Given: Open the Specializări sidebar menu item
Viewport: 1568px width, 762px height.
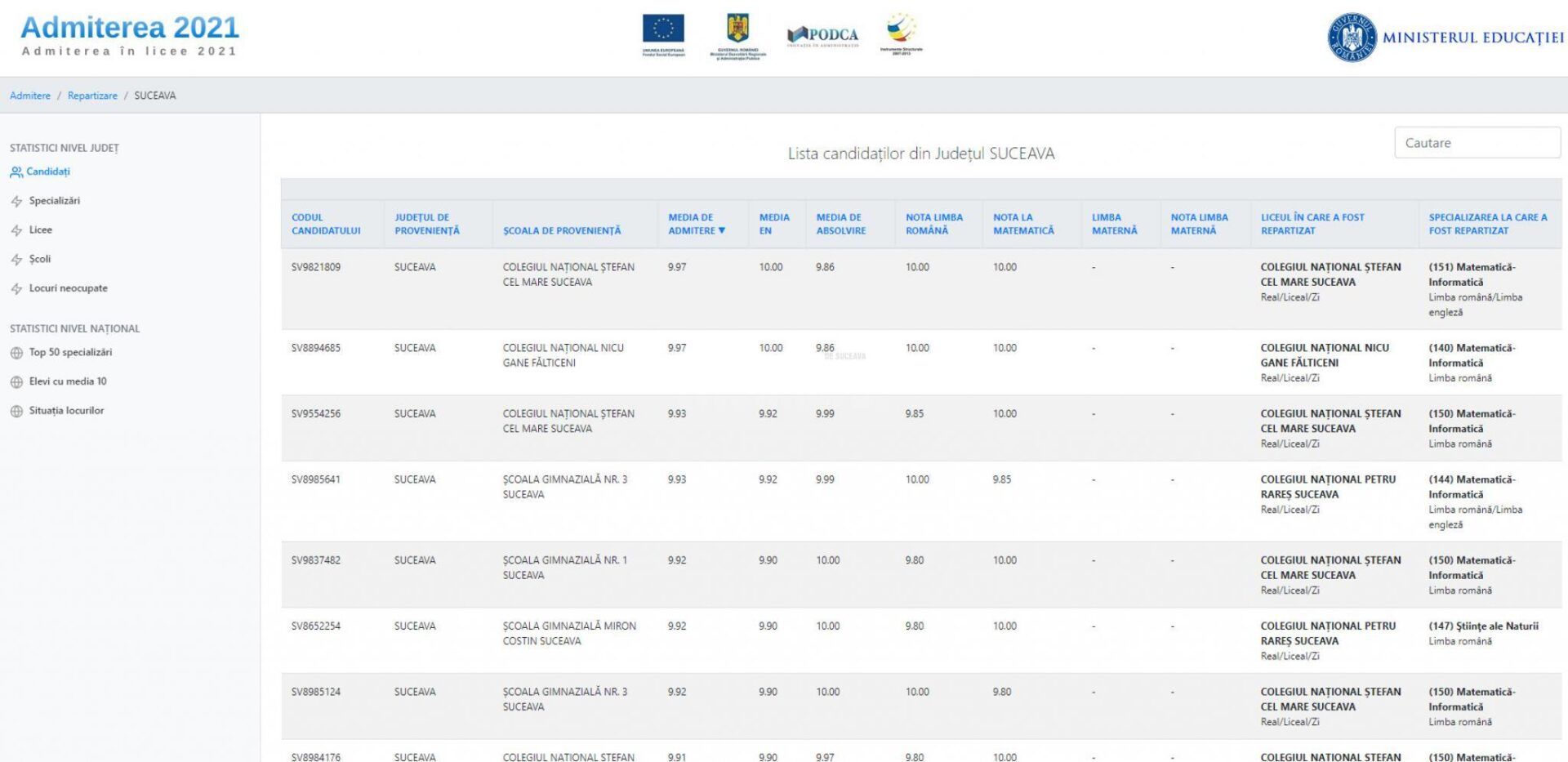Looking at the screenshot, I should click(x=54, y=201).
